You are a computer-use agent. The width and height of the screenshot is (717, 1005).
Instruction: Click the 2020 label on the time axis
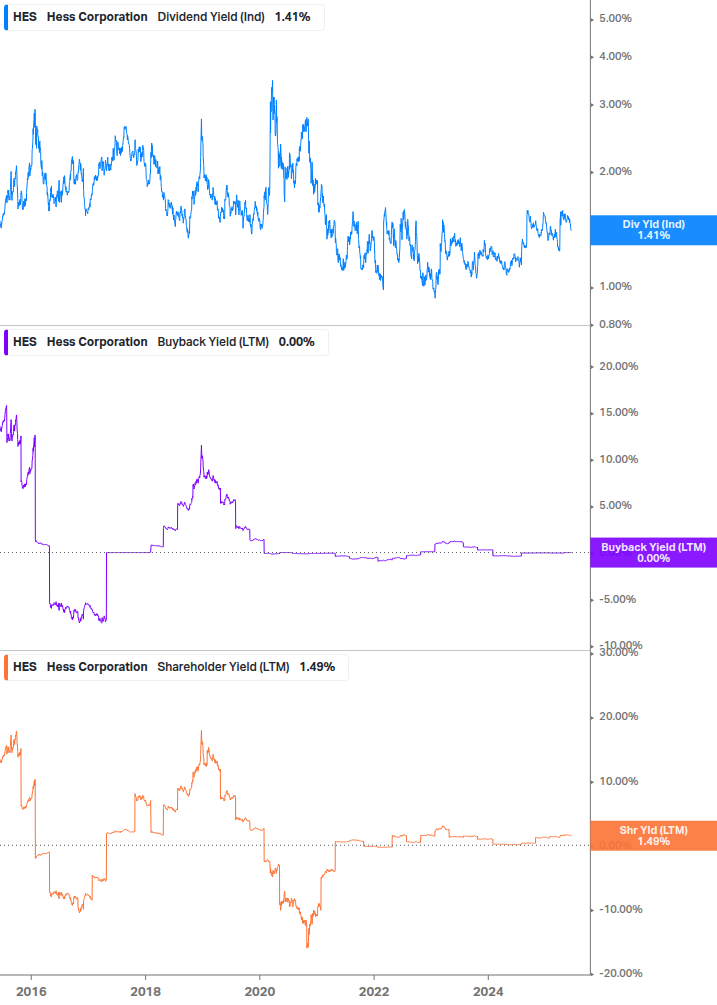(260, 992)
